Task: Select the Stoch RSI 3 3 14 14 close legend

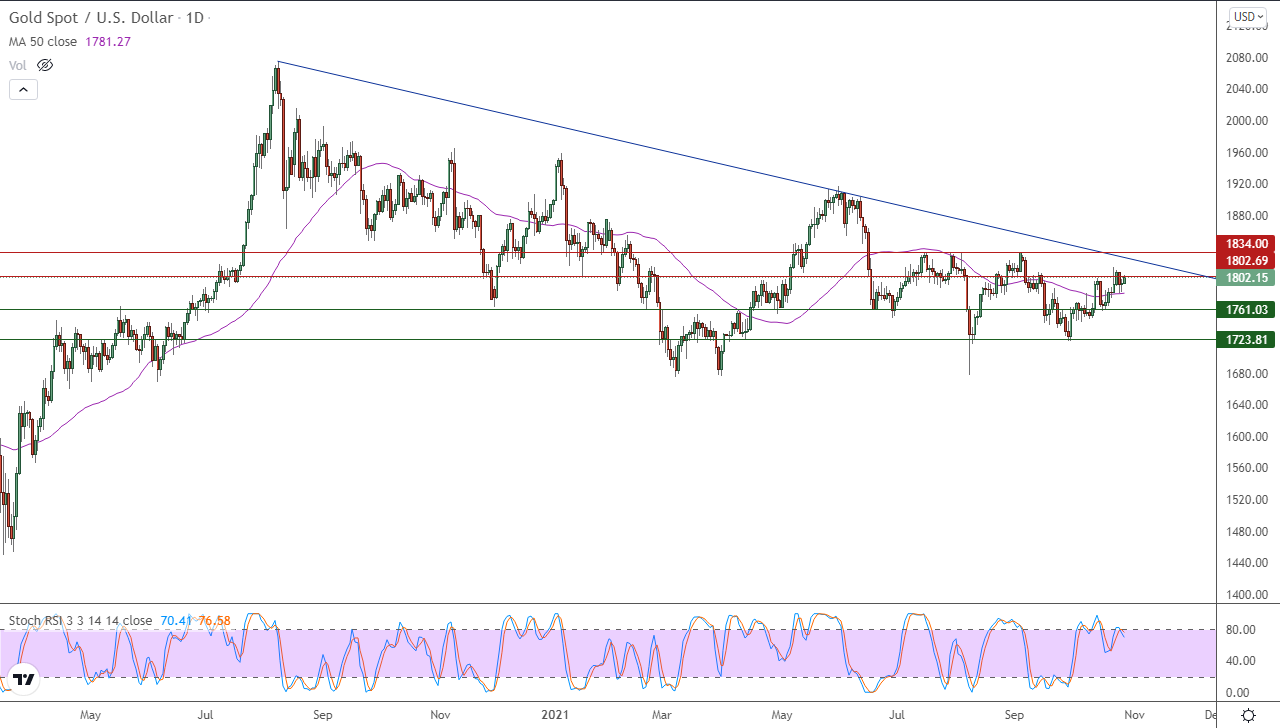Action: pyautogui.click(x=81, y=621)
